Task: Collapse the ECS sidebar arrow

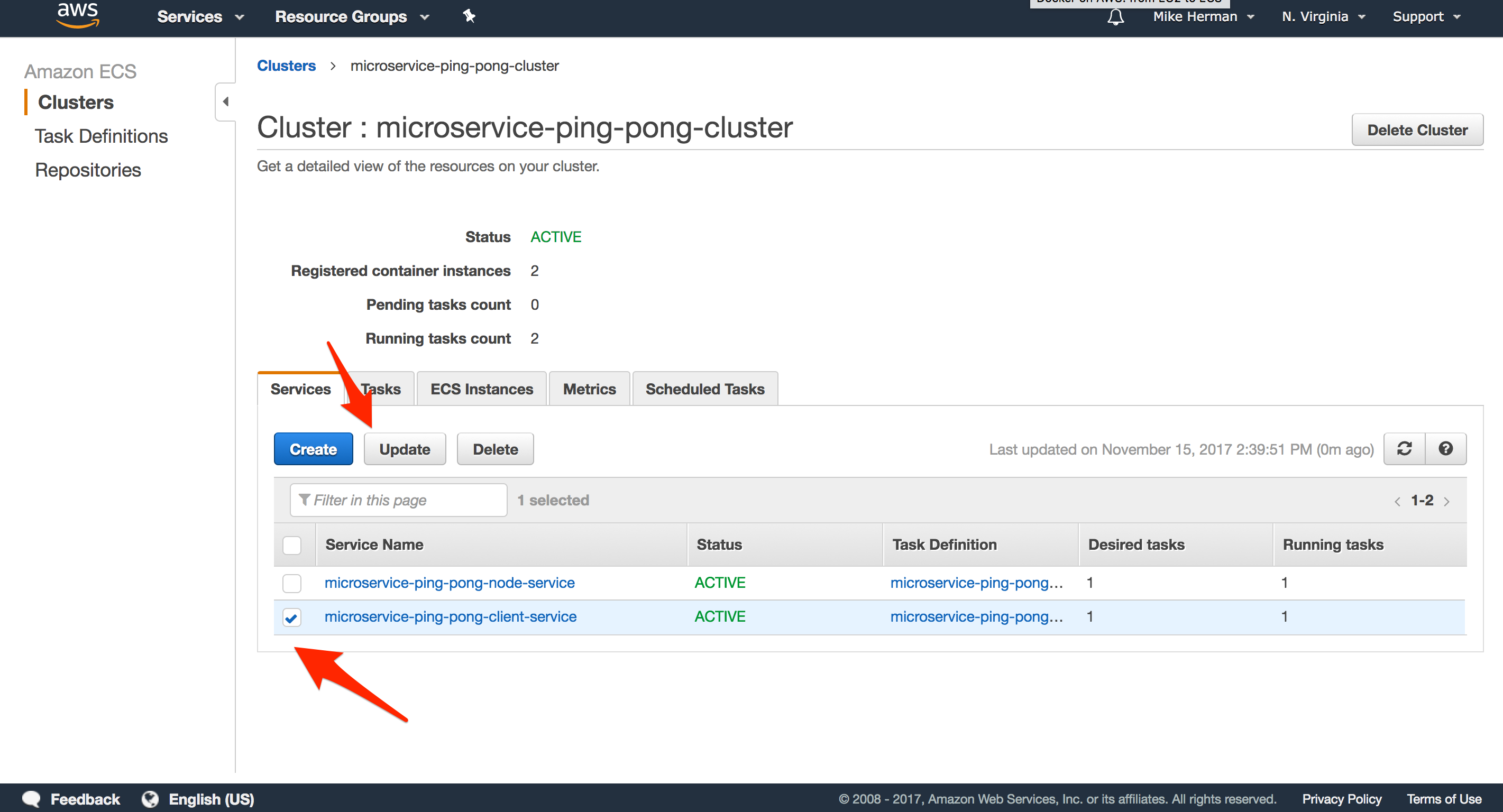Action: pyautogui.click(x=225, y=101)
